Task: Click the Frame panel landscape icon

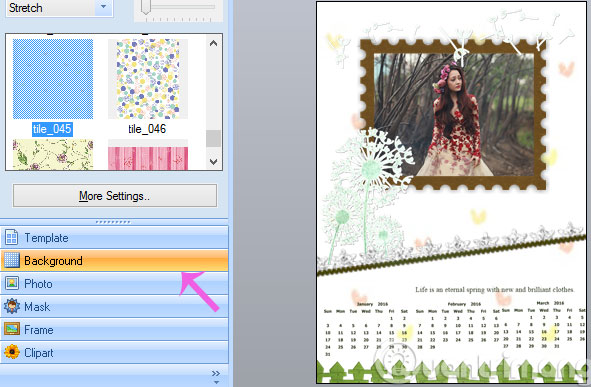Action: (x=12, y=329)
